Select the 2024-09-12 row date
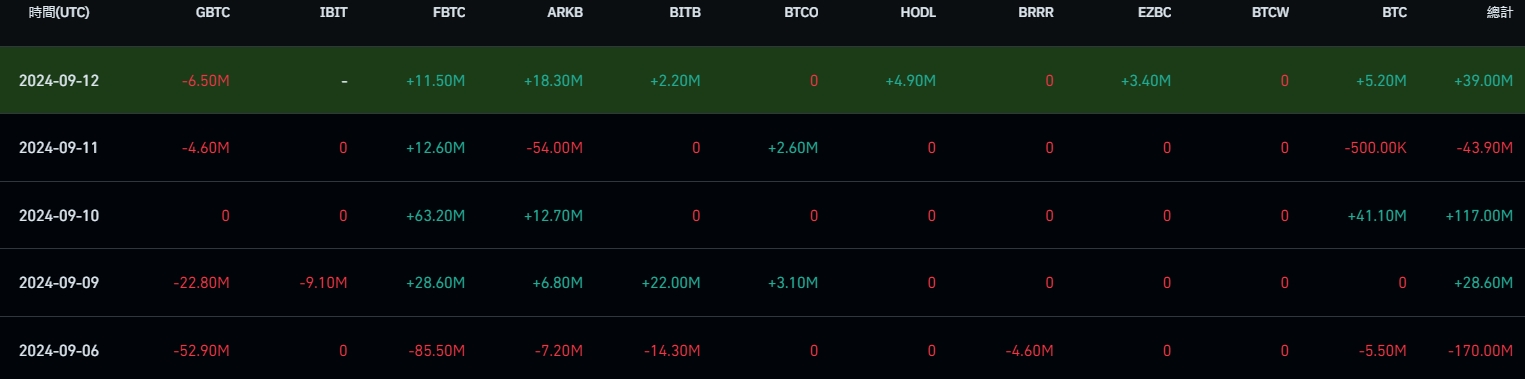Image resolution: width=1525 pixels, height=379 pixels. coord(59,80)
